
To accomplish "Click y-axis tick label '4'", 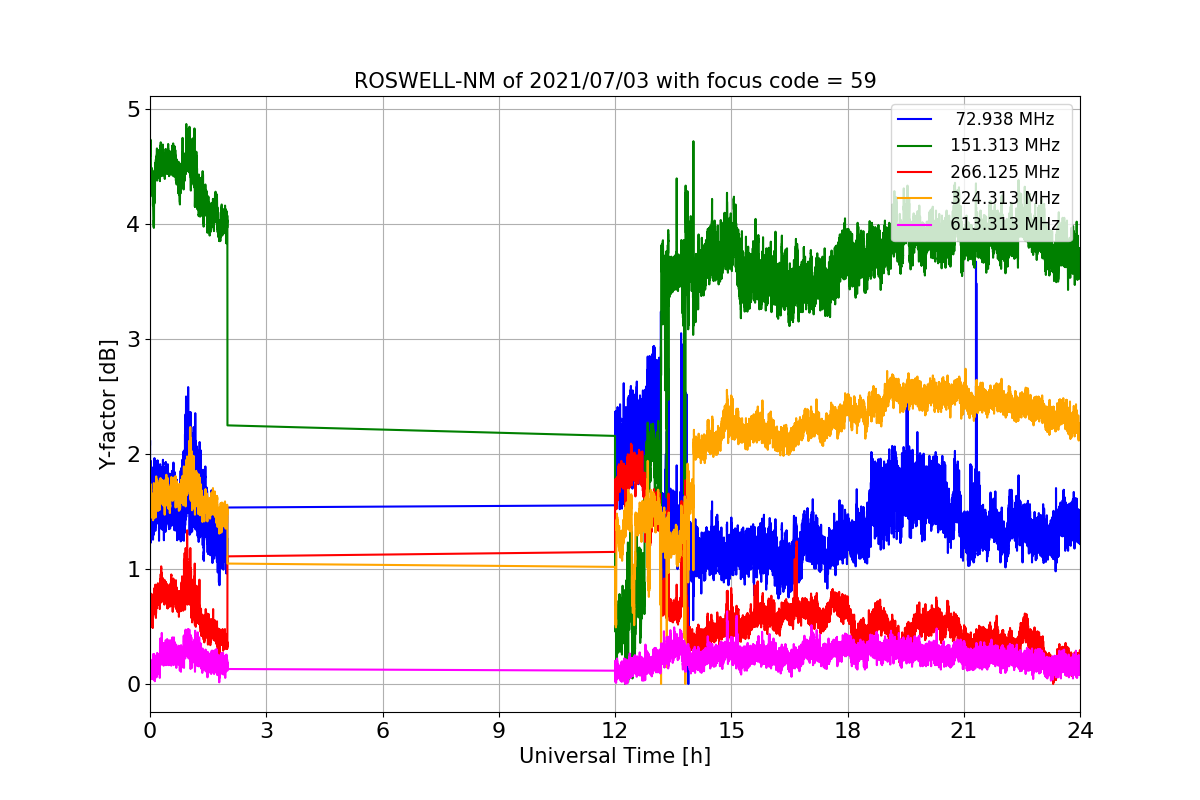I will [x=134, y=224].
